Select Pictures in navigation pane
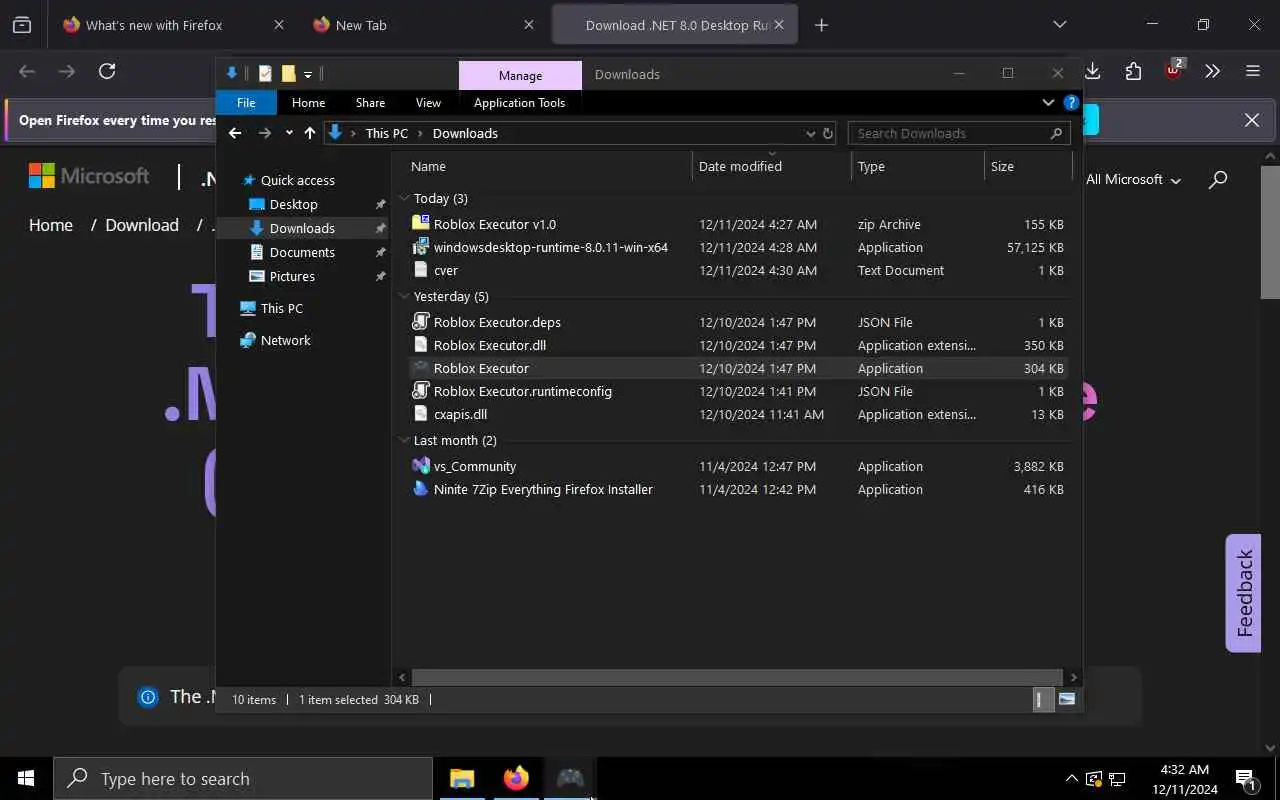This screenshot has width=1280, height=800. (x=292, y=276)
